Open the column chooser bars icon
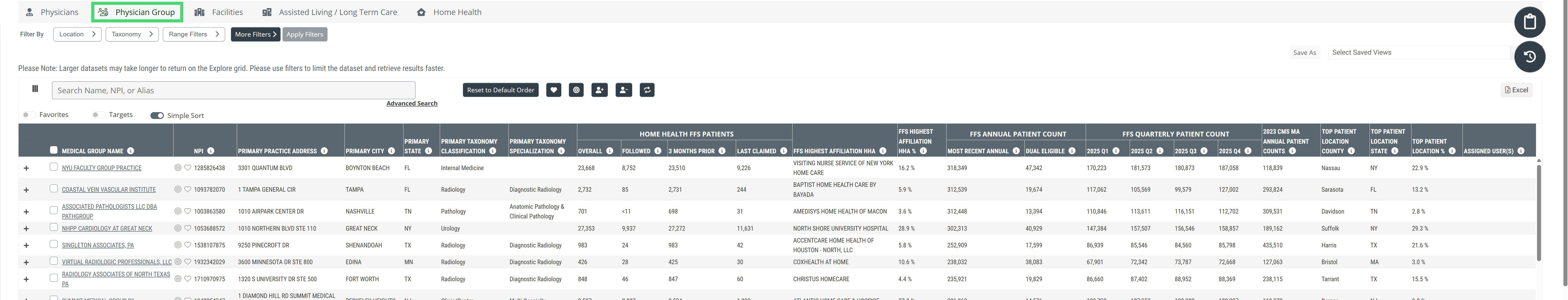1568x300 pixels. point(35,89)
